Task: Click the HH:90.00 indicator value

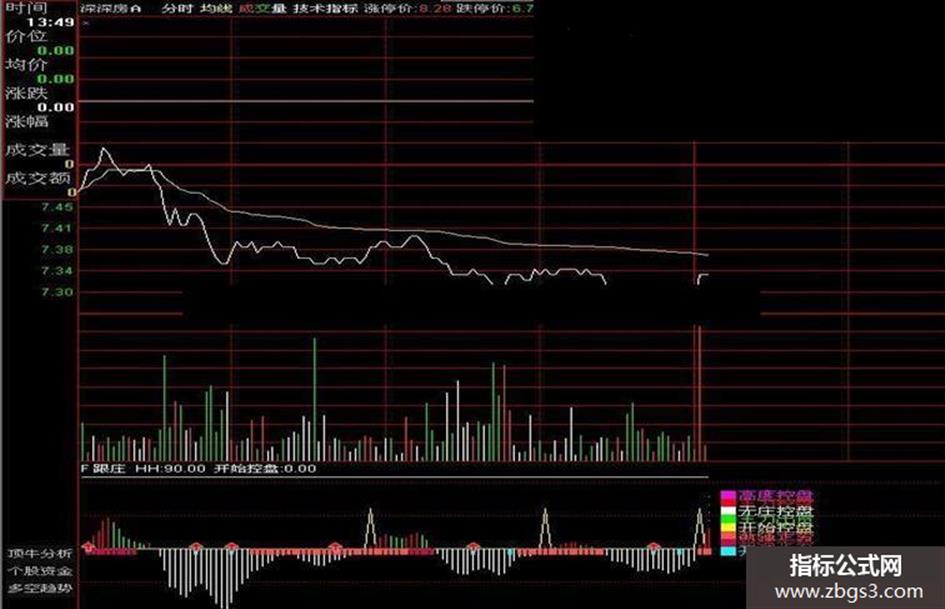Action: [x=170, y=469]
